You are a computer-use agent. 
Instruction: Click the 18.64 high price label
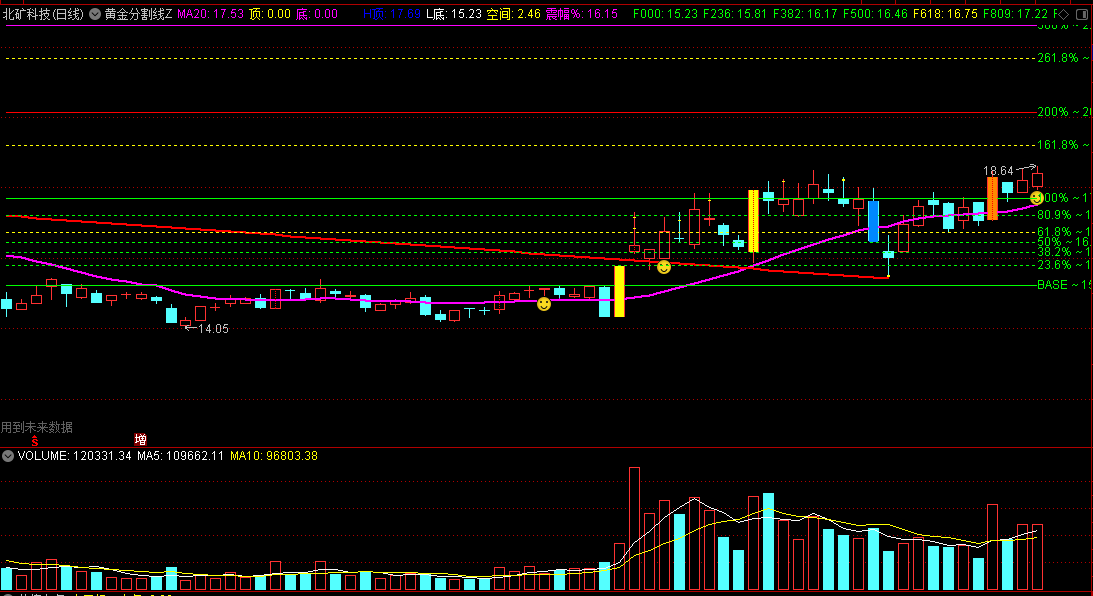click(998, 171)
